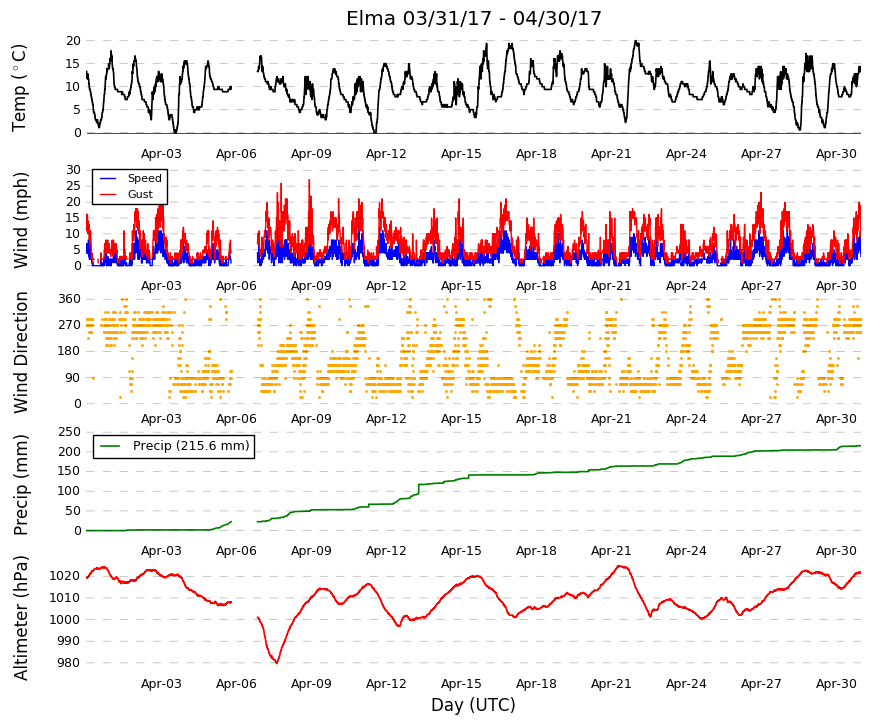Click Apr-15 tick under wind speed chart
Image resolution: width=871 pixels, height=725 pixels.
tap(461, 286)
